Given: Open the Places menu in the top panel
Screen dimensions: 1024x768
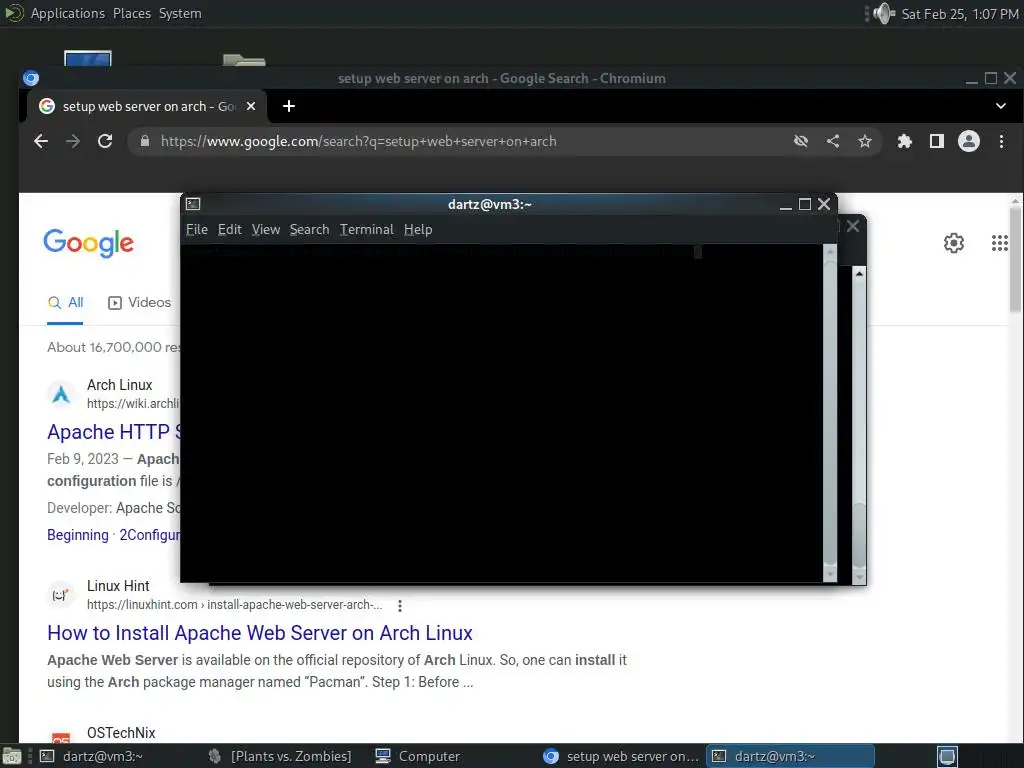Looking at the screenshot, I should point(131,13).
